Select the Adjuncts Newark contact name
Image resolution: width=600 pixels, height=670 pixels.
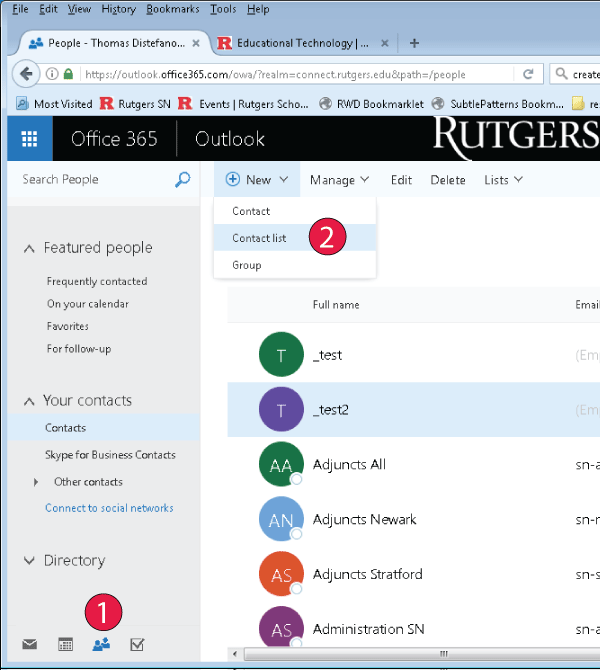[x=364, y=519]
